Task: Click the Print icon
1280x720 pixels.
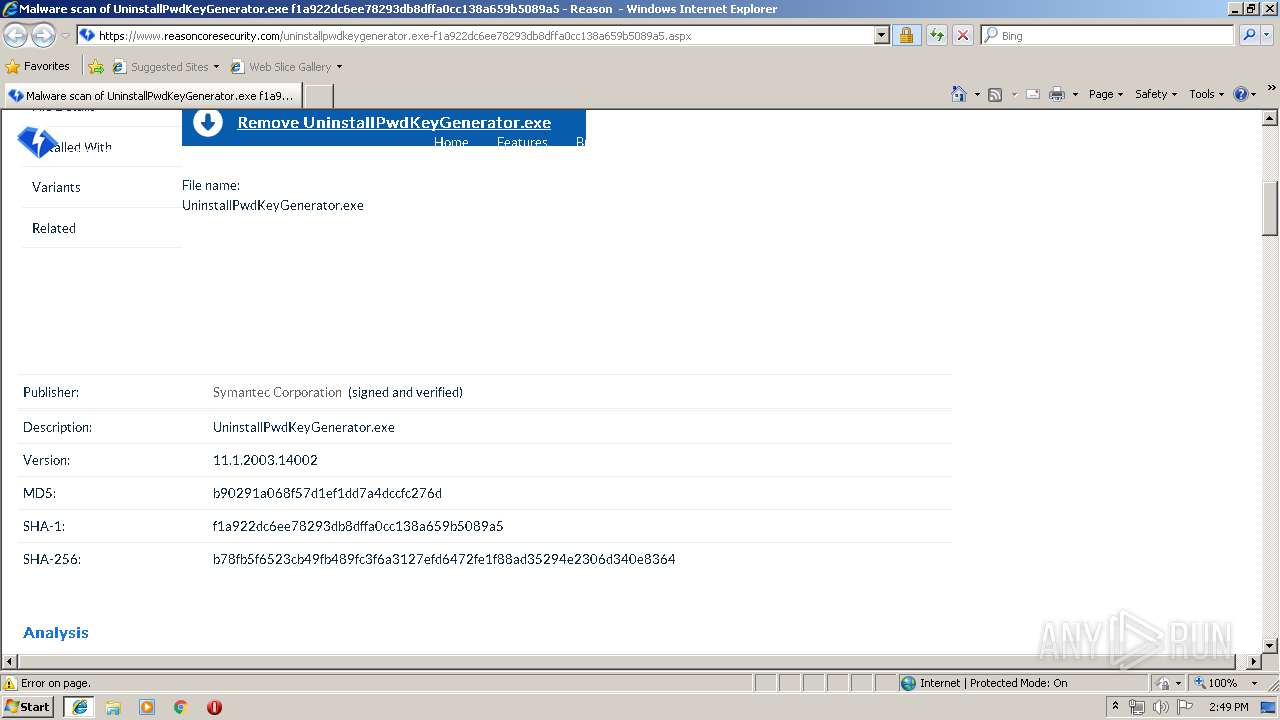Action: tap(1056, 94)
